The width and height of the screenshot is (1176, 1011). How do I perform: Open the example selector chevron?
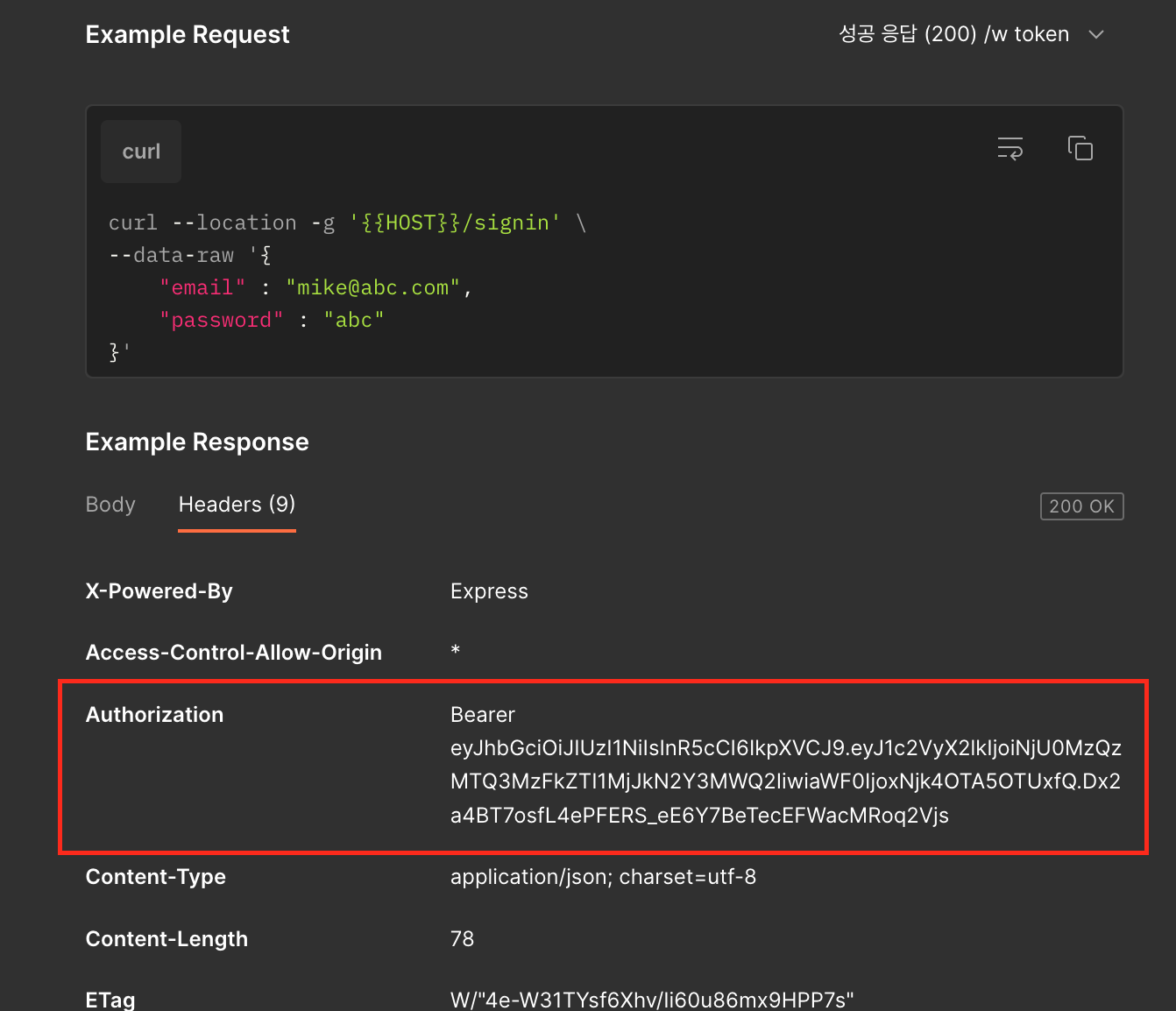1096,34
